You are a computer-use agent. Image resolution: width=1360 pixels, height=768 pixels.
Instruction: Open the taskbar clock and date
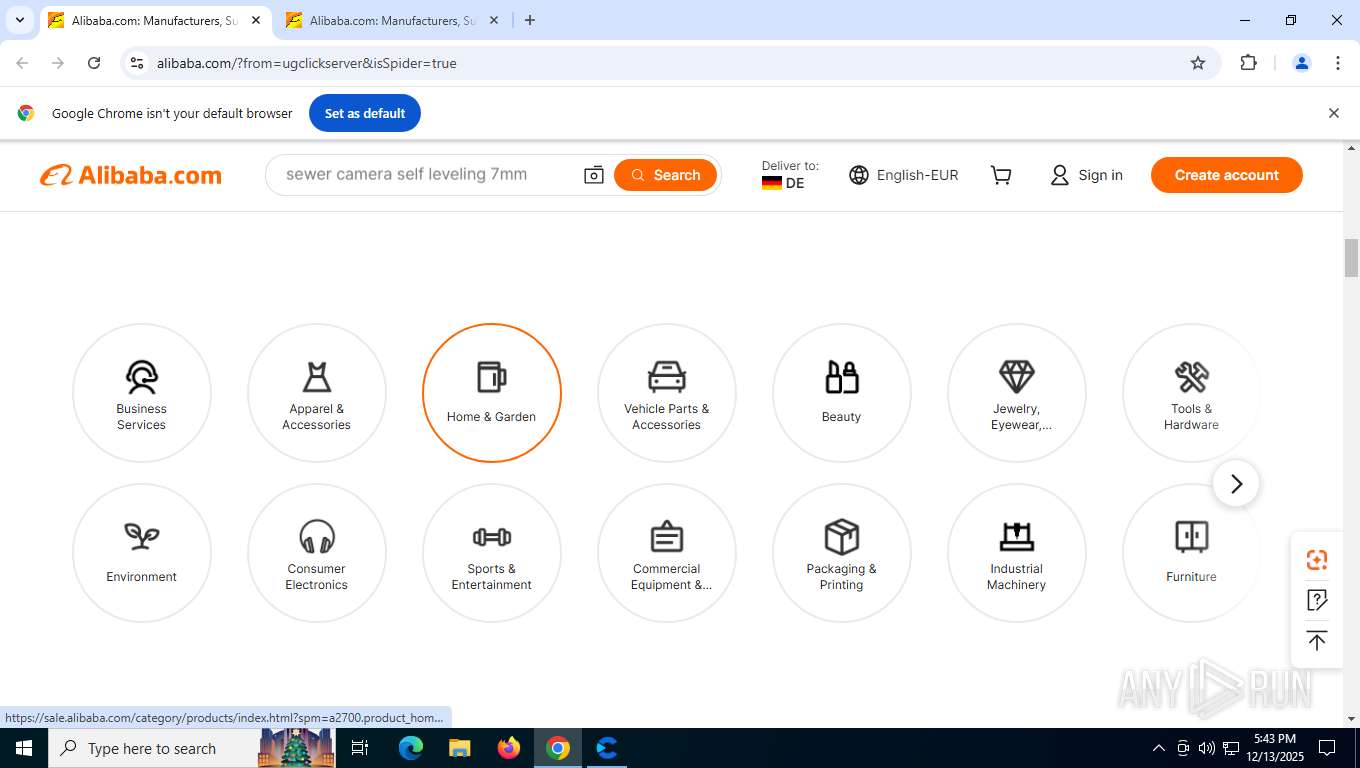(x=1274, y=748)
